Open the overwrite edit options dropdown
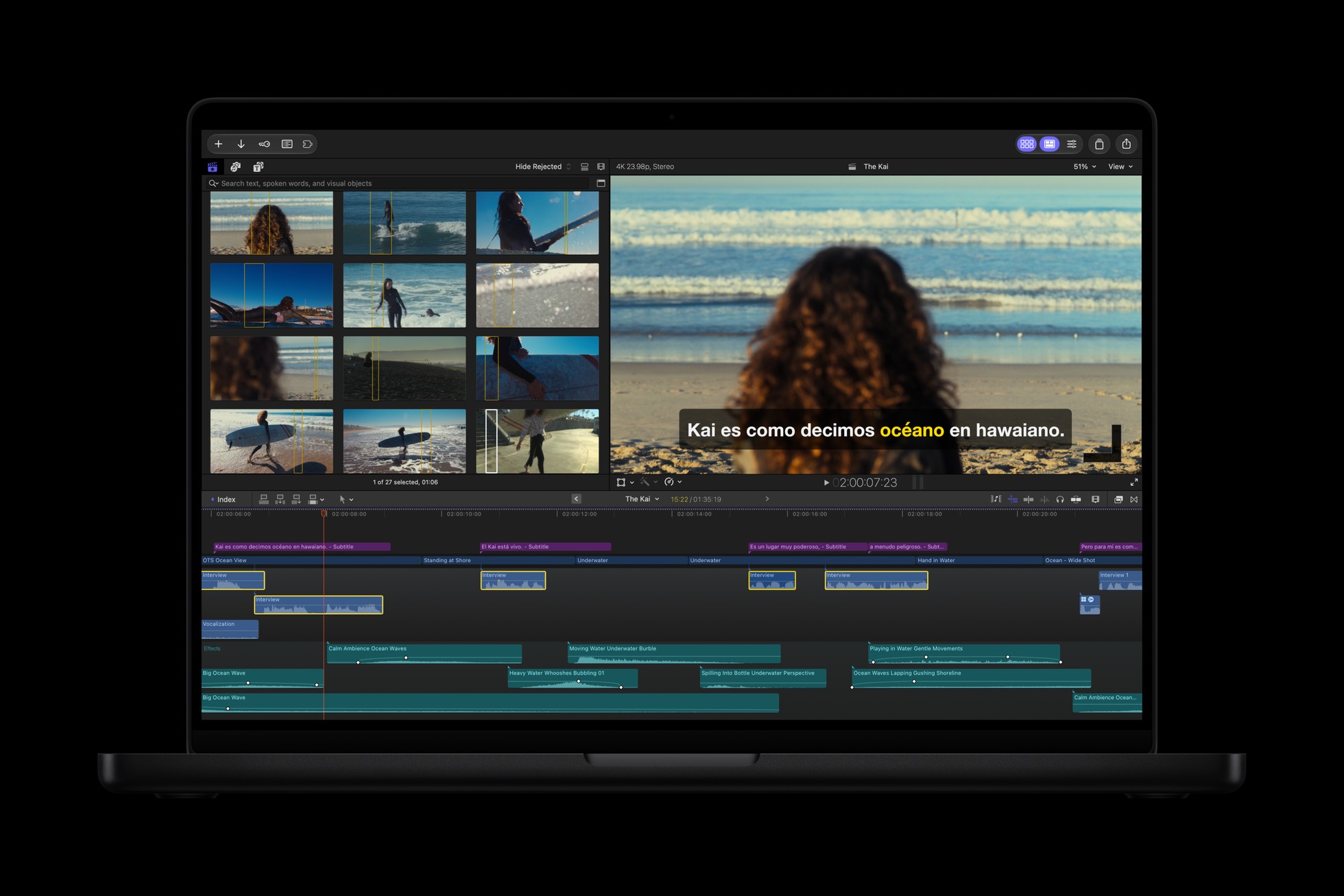The width and height of the screenshot is (1344, 896). point(316,499)
